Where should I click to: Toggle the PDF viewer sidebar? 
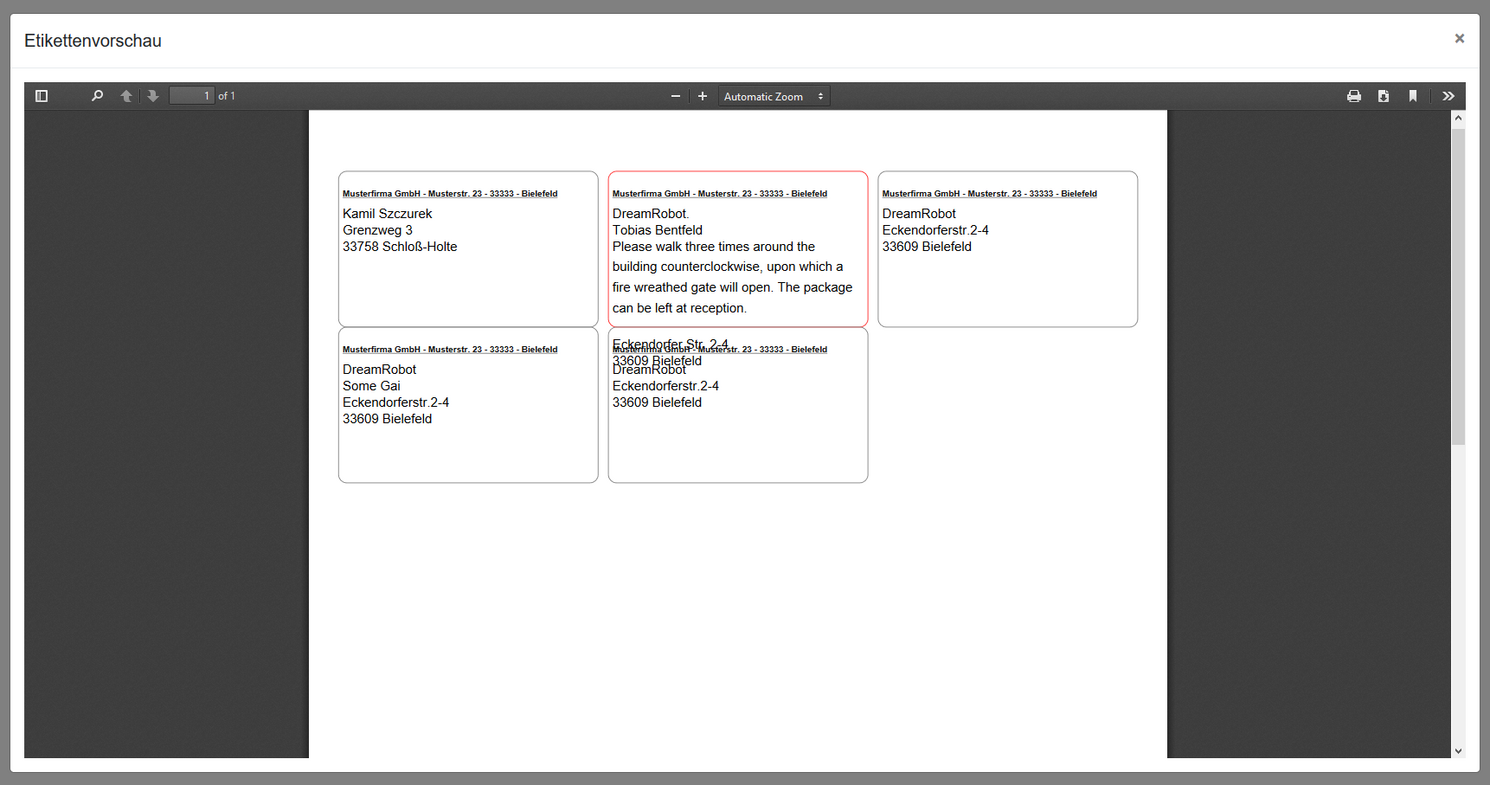(41, 96)
